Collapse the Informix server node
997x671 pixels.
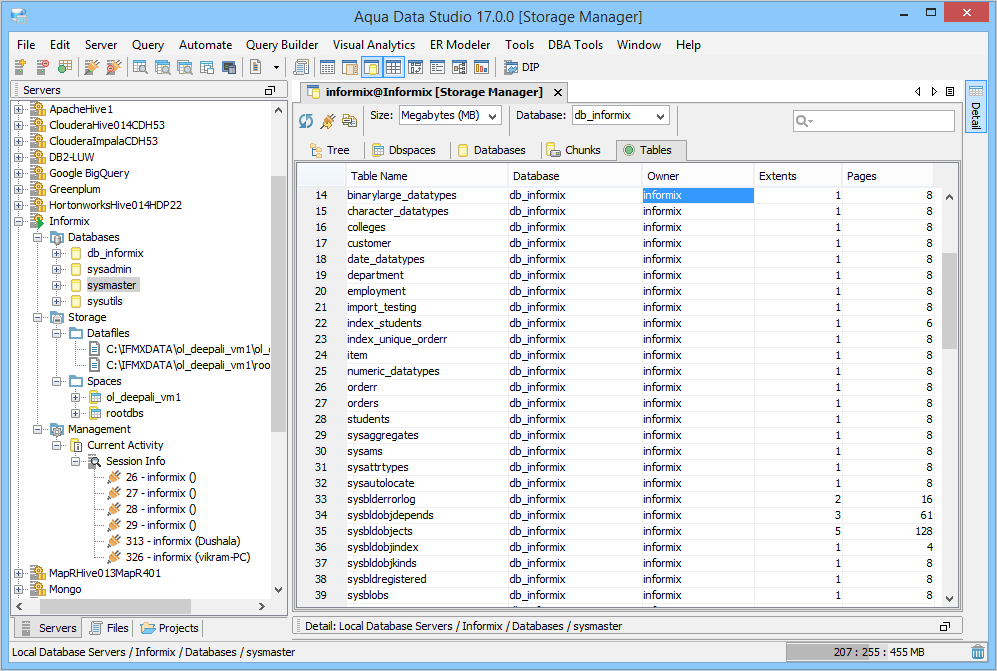[18, 221]
